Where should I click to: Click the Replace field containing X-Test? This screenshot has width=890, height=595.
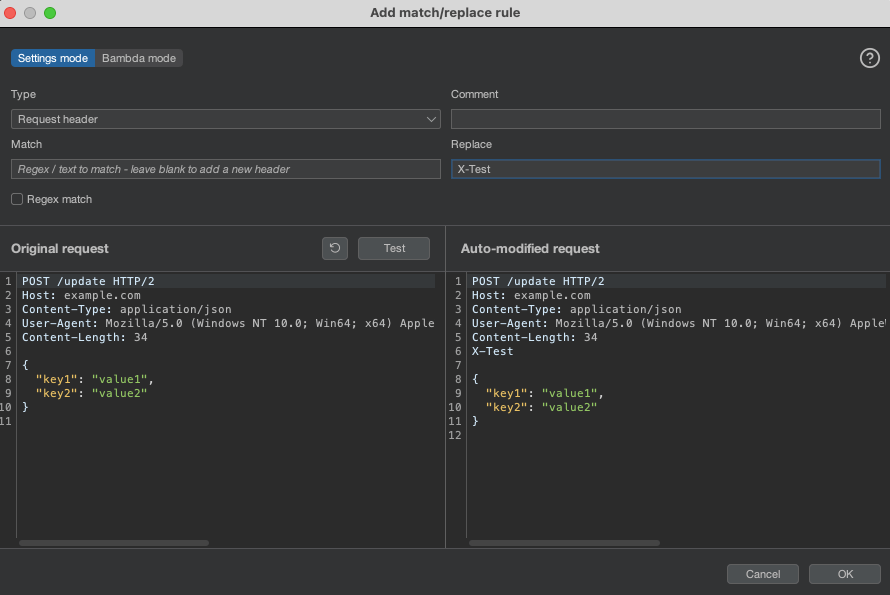[x=666, y=169]
